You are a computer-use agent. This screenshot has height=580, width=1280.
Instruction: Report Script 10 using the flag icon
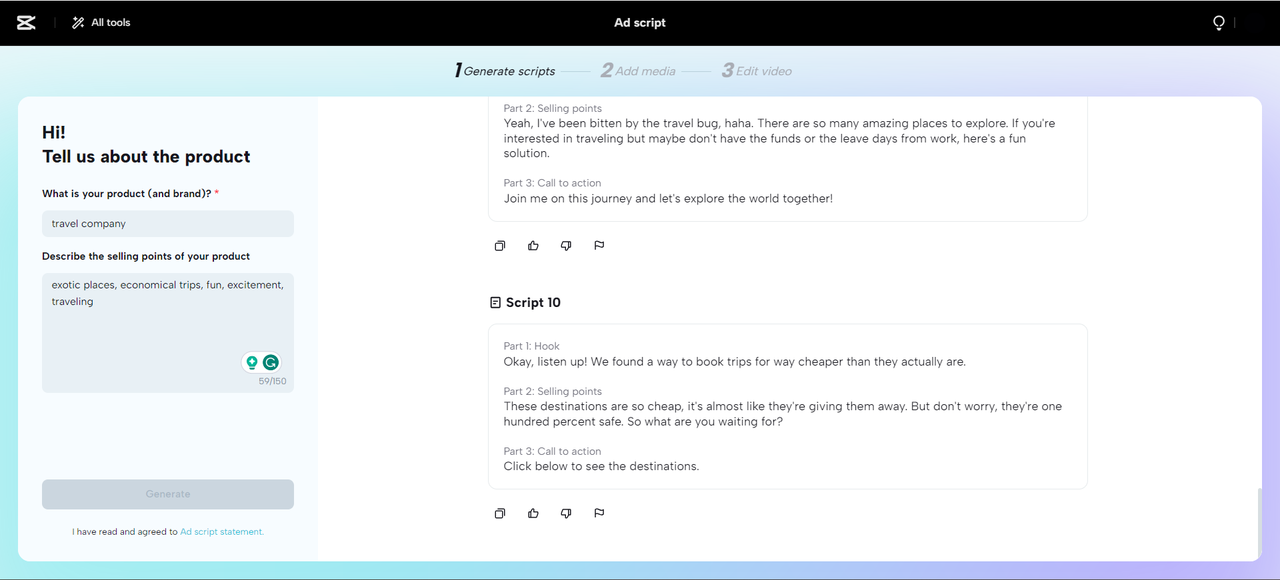[x=599, y=513]
